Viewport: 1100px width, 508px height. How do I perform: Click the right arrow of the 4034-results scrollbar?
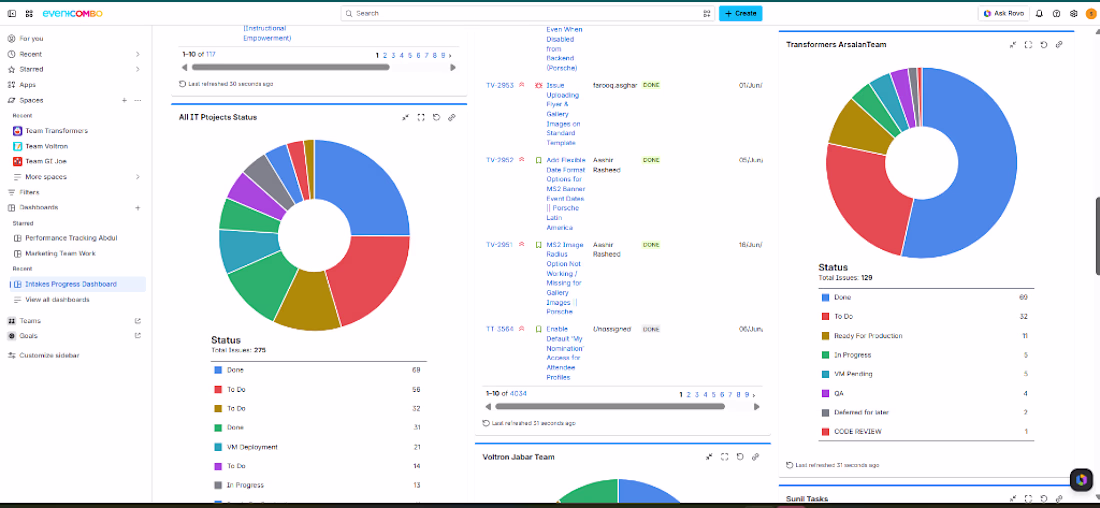[x=756, y=406]
